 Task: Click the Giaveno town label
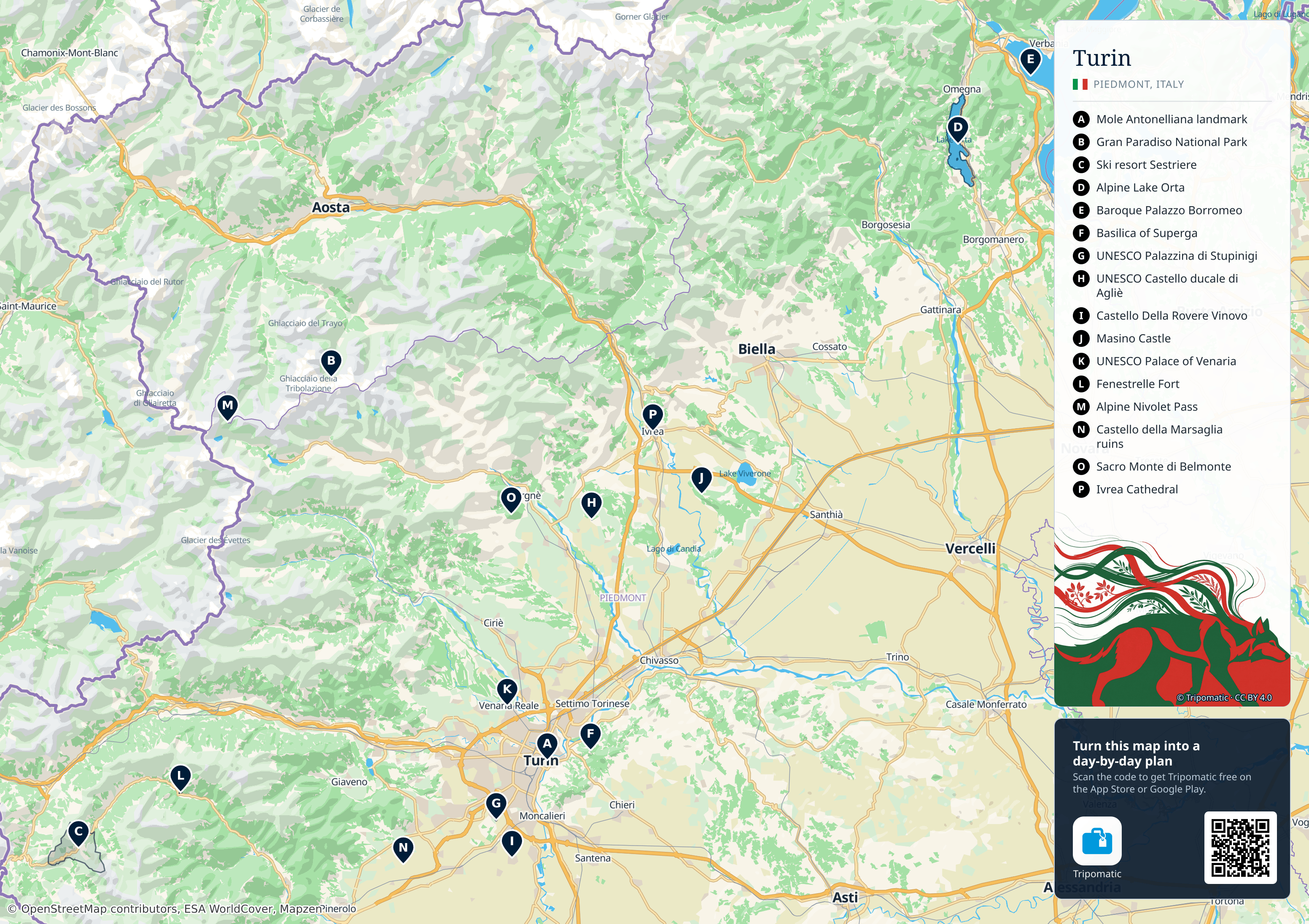click(349, 782)
